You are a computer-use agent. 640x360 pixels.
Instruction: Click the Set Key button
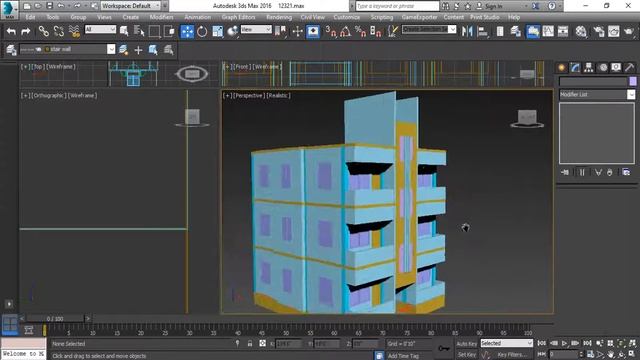pyautogui.click(x=467, y=354)
